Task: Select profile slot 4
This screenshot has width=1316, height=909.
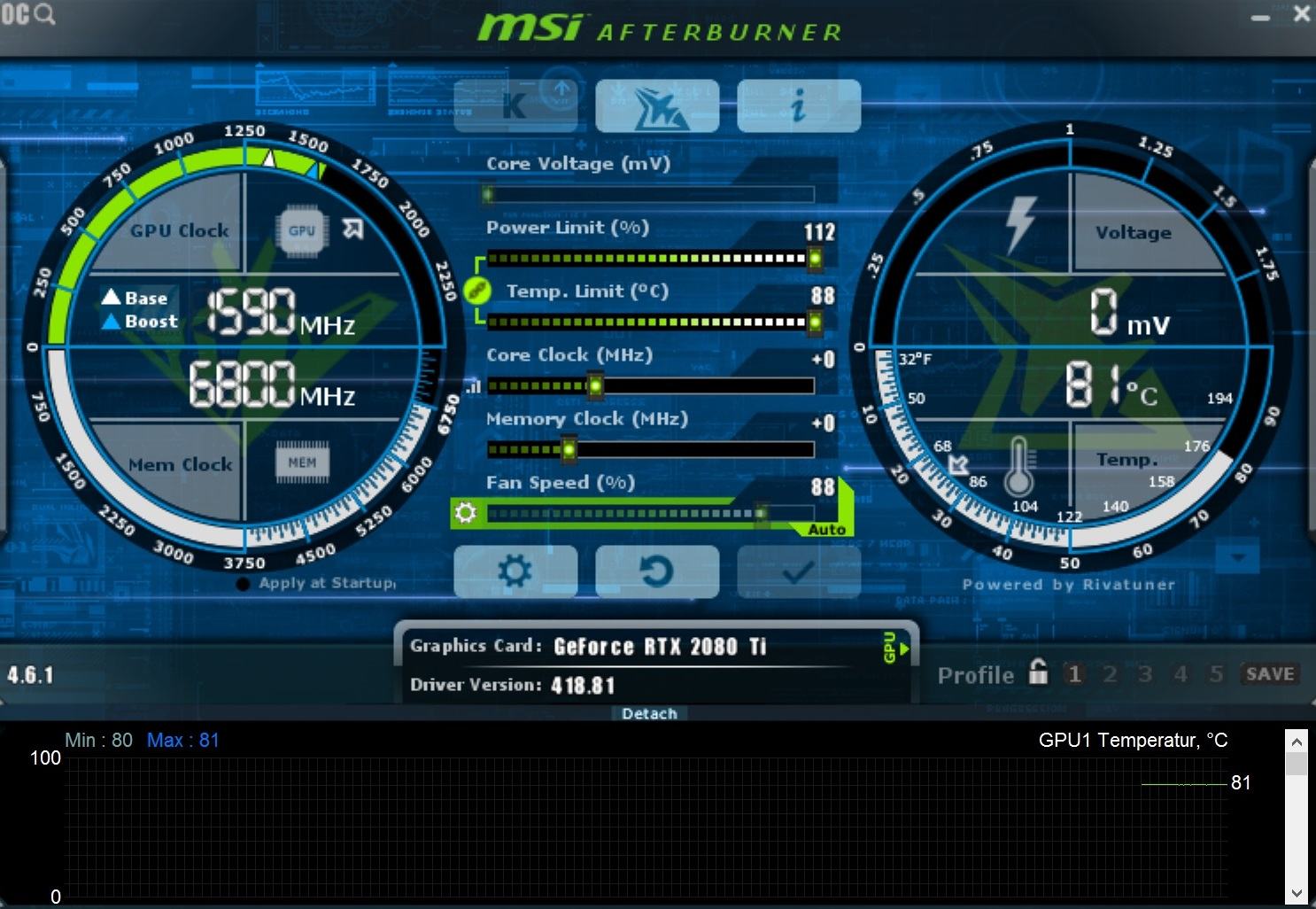Action: [1181, 674]
